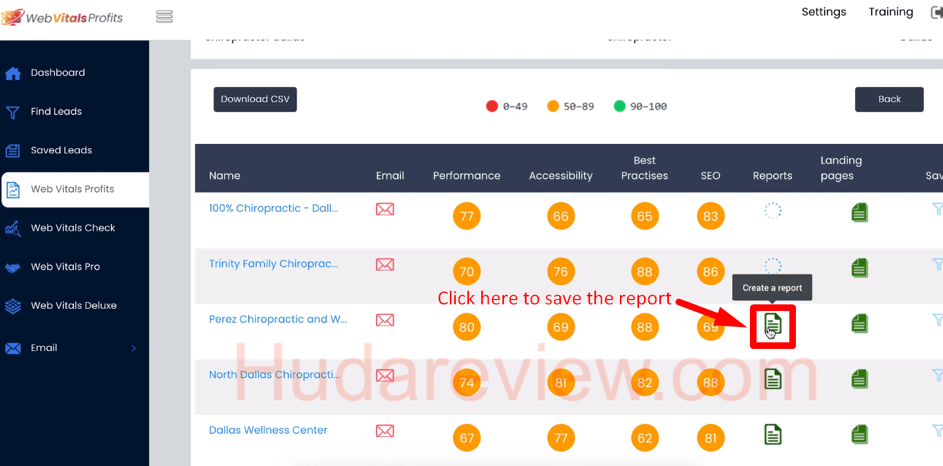Open Trinity Family Chiroprac... lead link
The width and height of the screenshot is (943, 466).
[x=274, y=263]
